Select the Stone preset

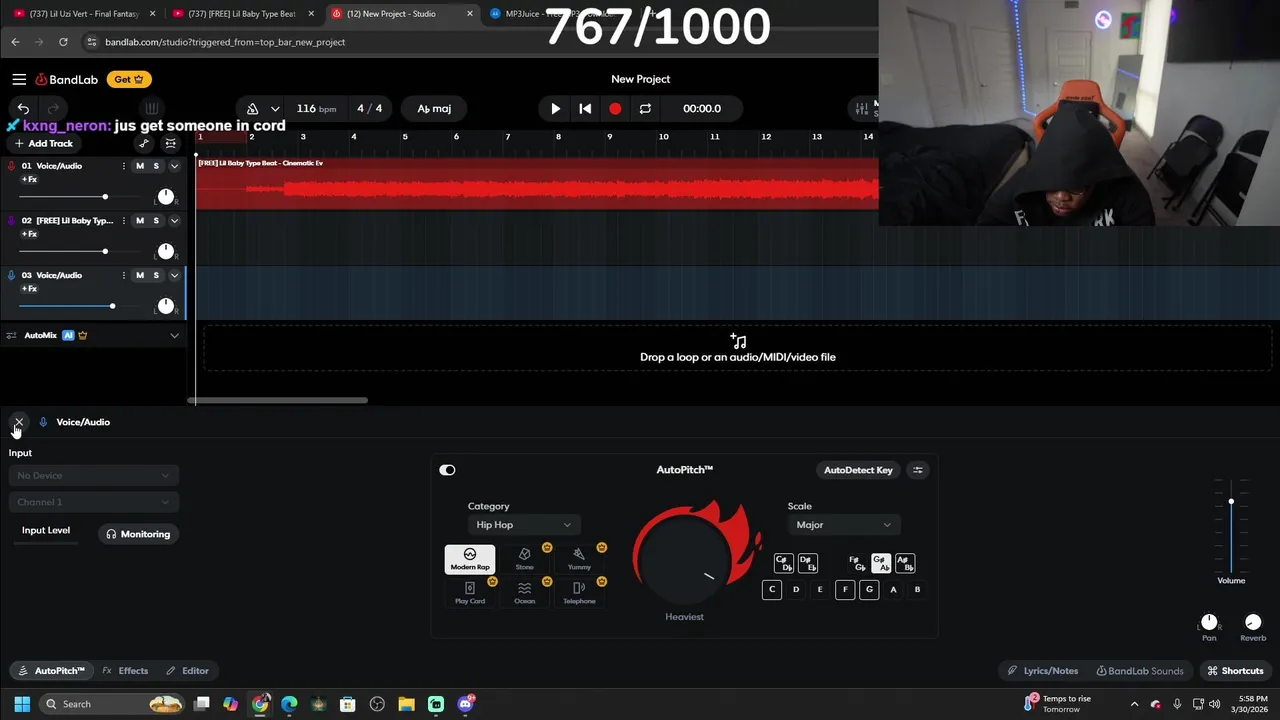(525, 559)
